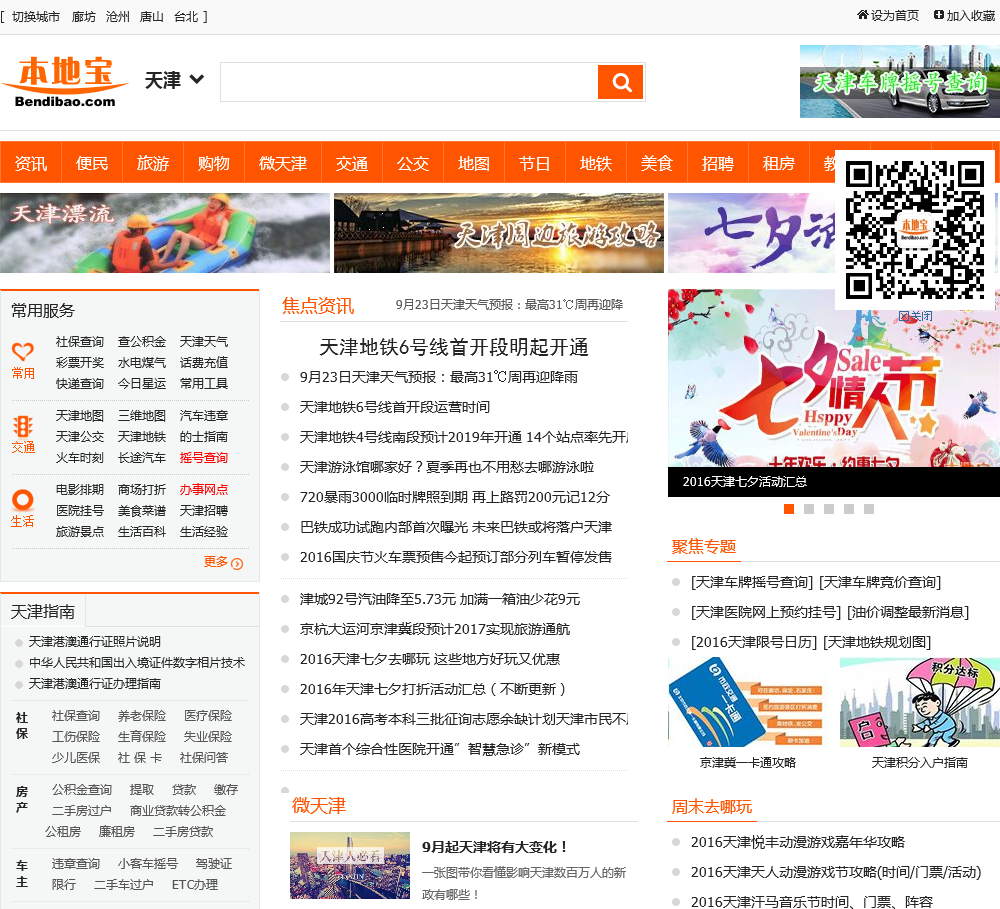Click 设为首页 home icon link
Image resolution: width=1000 pixels, height=909 pixels.
(x=888, y=15)
